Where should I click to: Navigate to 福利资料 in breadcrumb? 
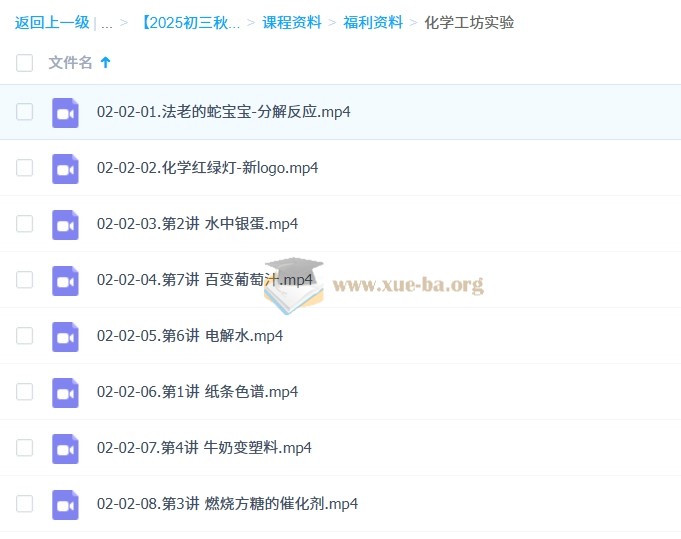(x=373, y=22)
